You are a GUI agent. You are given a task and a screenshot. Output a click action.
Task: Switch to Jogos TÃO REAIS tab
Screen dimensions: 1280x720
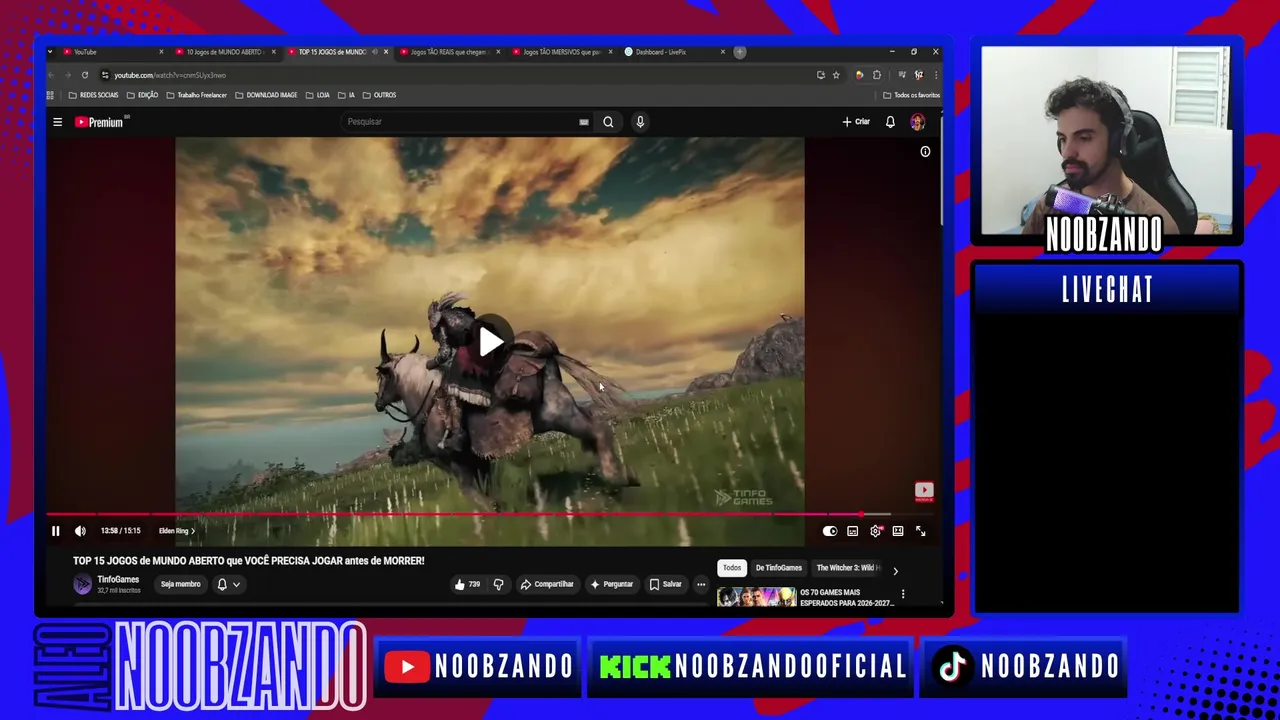(448, 52)
